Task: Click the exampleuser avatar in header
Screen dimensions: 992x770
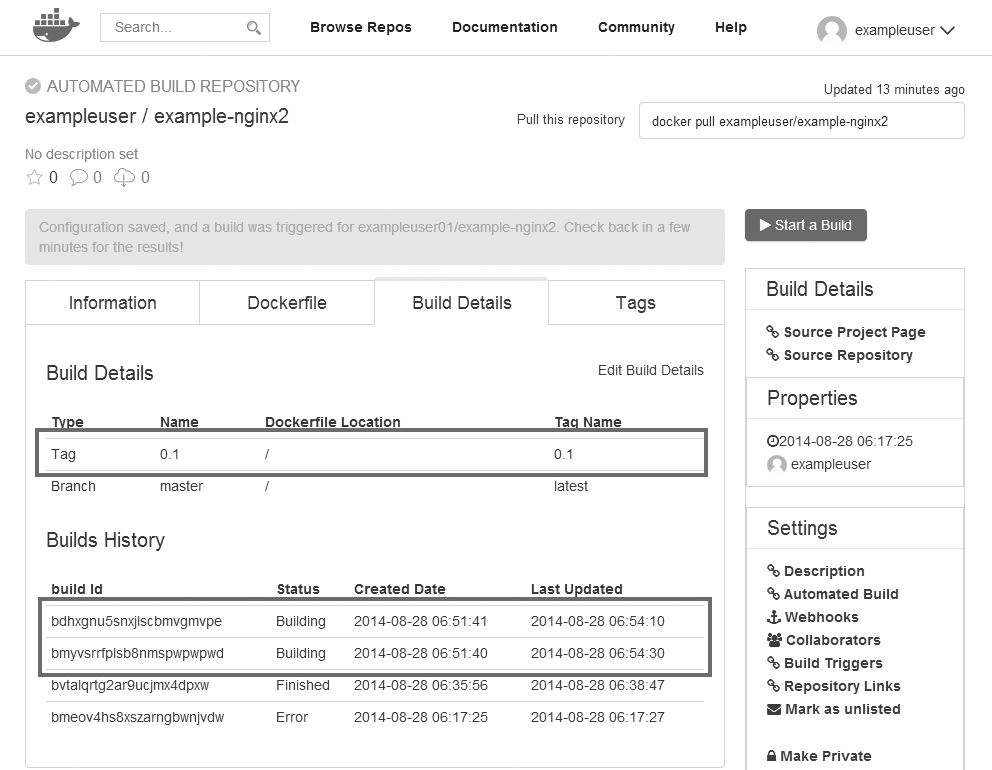Action: coord(832,30)
